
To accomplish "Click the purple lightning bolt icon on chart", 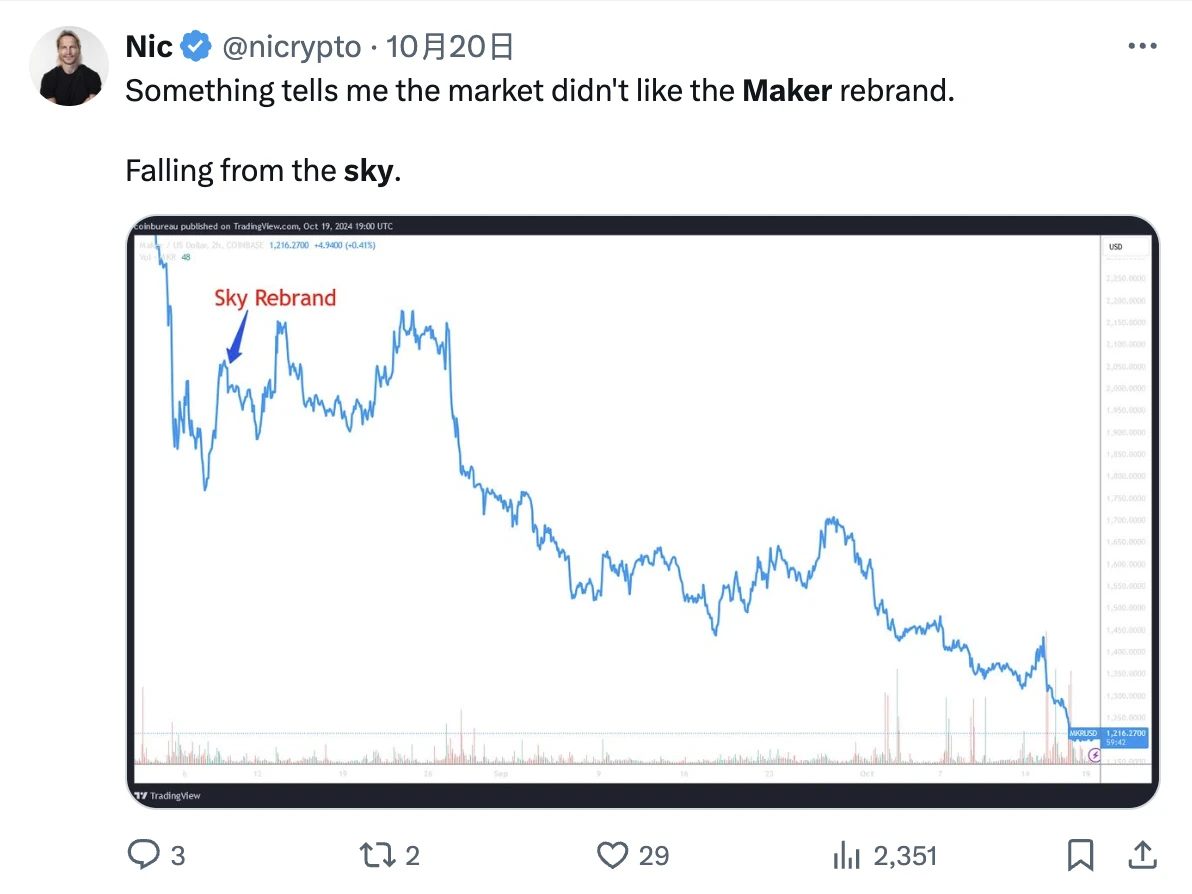I will pyautogui.click(x=1092, y=756).
